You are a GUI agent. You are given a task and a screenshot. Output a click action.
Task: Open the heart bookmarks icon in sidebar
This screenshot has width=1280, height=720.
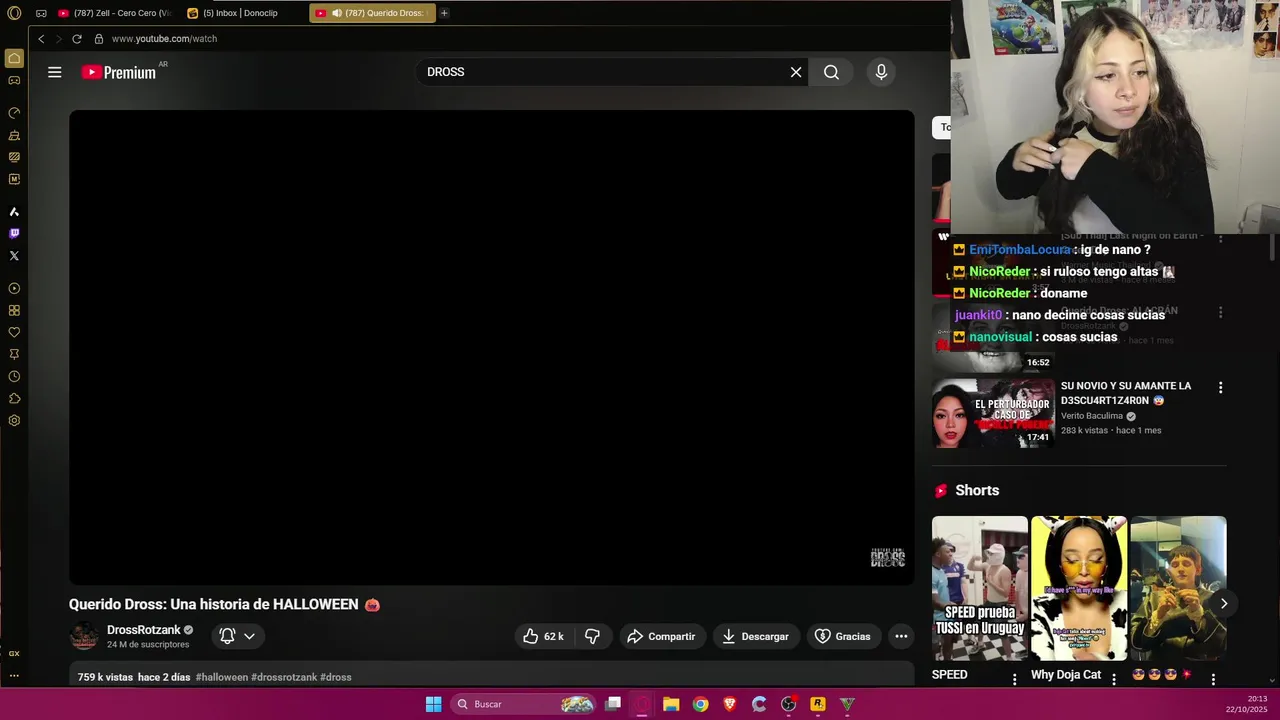14,332
